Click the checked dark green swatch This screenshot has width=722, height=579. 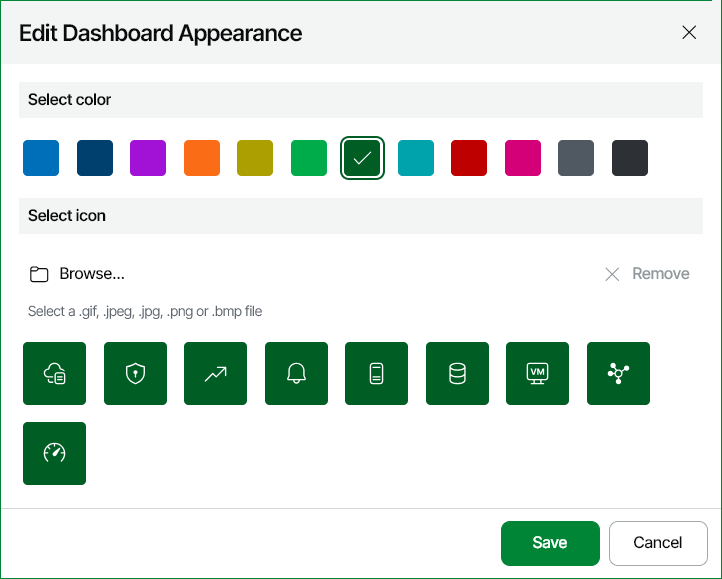pos(362,158)
